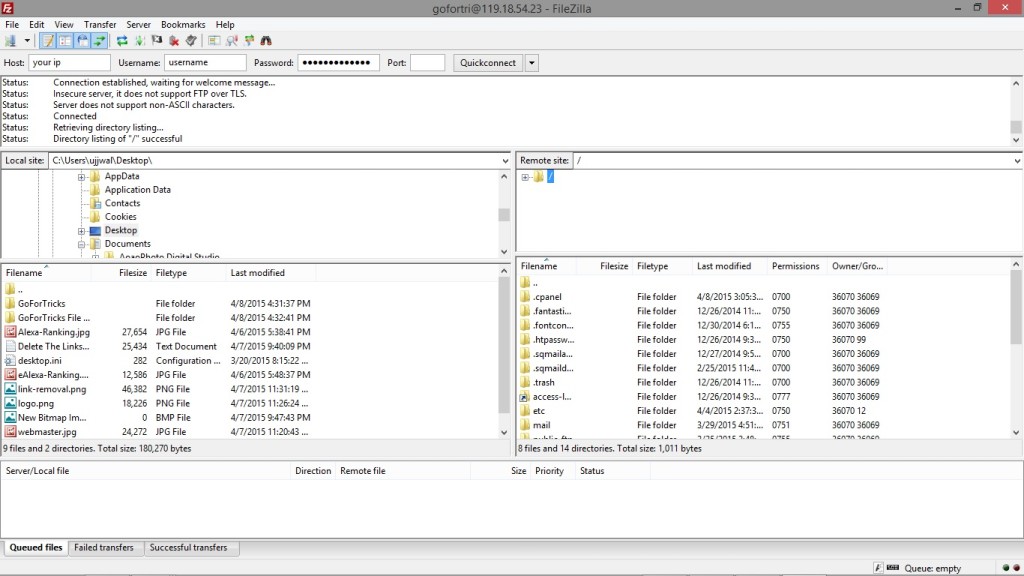Click the Port input field
This screenshot has width=1024, height=576.
[x=428, y=63]
